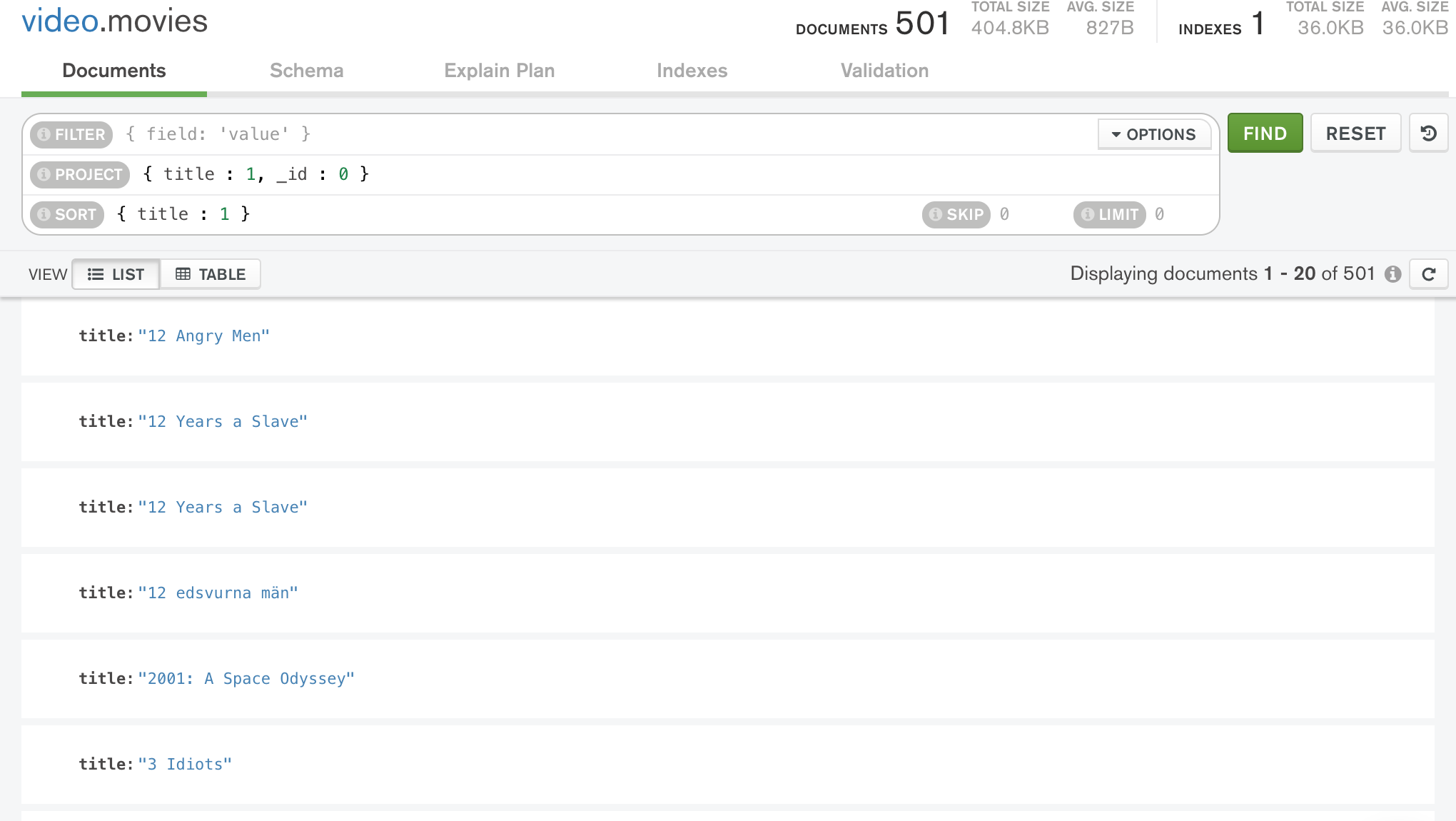Click the Limit info label

(1110, 214)
